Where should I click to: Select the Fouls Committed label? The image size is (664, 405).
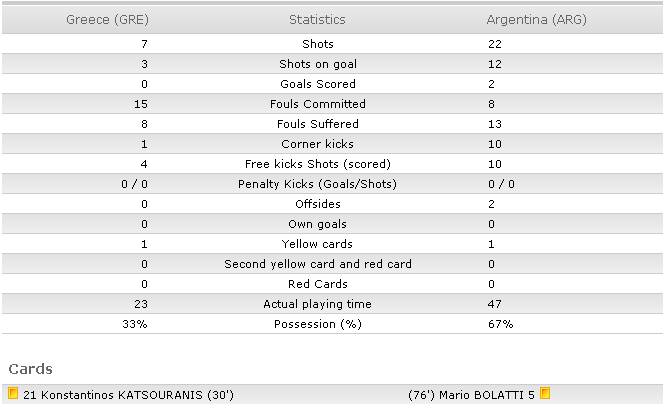pyautogui.click(x=318, y=104)
